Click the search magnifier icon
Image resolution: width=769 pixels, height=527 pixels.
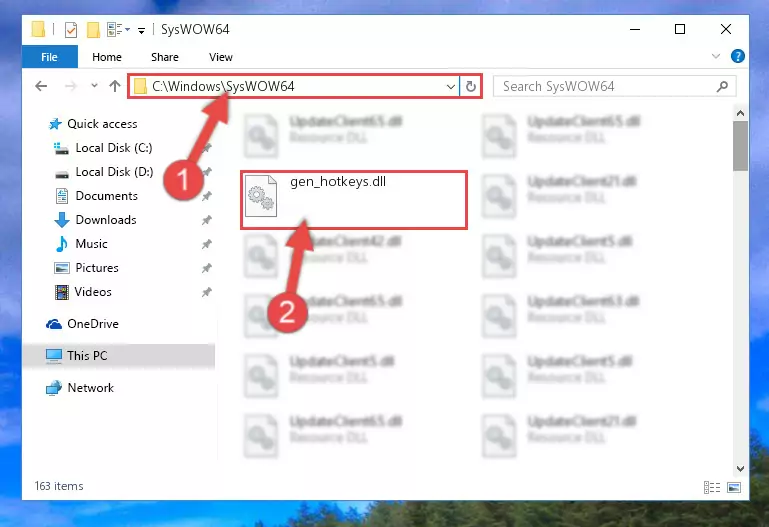pos(722,87)
